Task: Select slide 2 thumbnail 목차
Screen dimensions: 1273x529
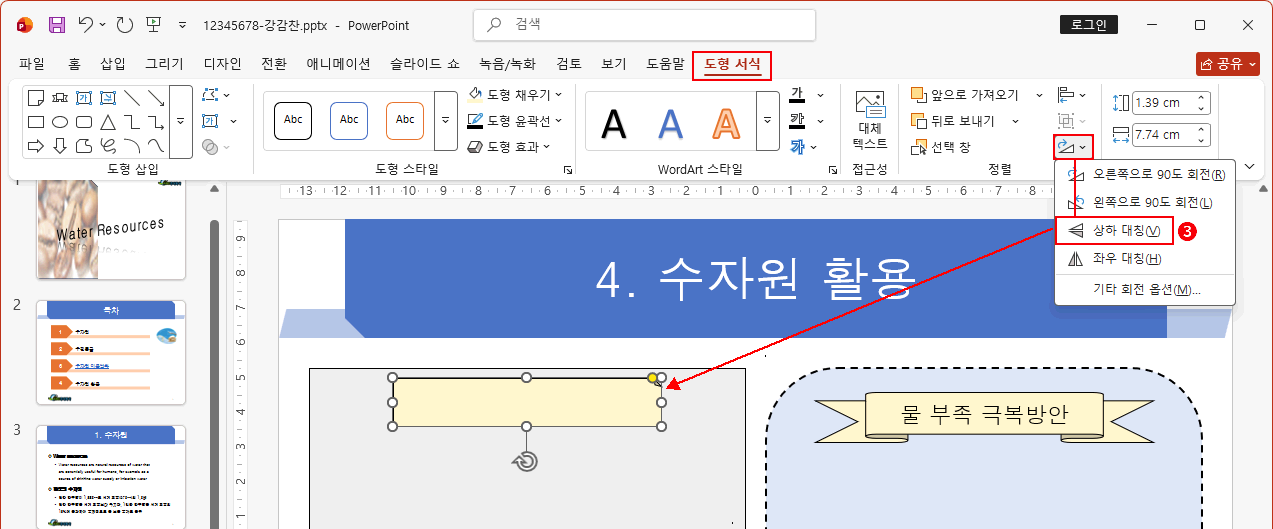Action: pos(111,352)
